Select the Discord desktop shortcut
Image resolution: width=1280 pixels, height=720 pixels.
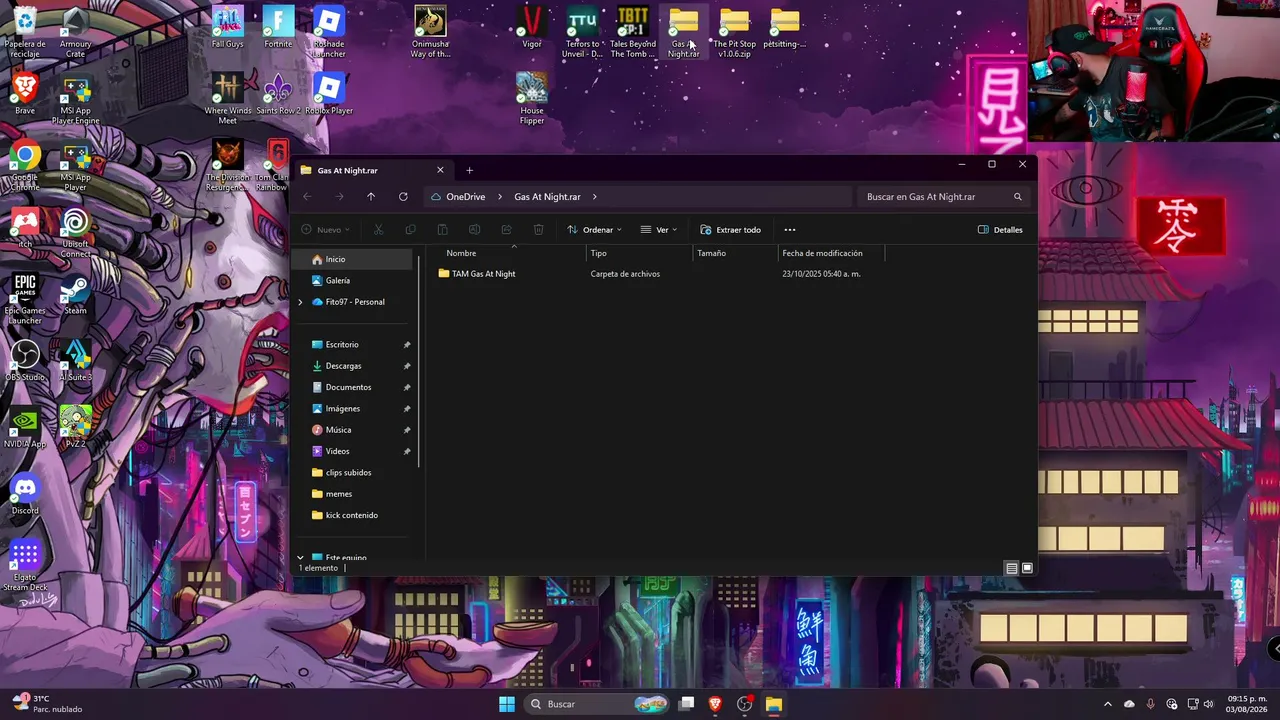coord(25,495)
